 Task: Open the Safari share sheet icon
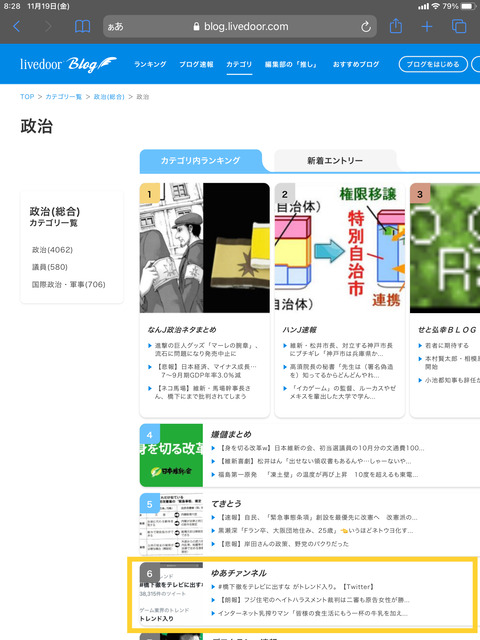point(396,26)
